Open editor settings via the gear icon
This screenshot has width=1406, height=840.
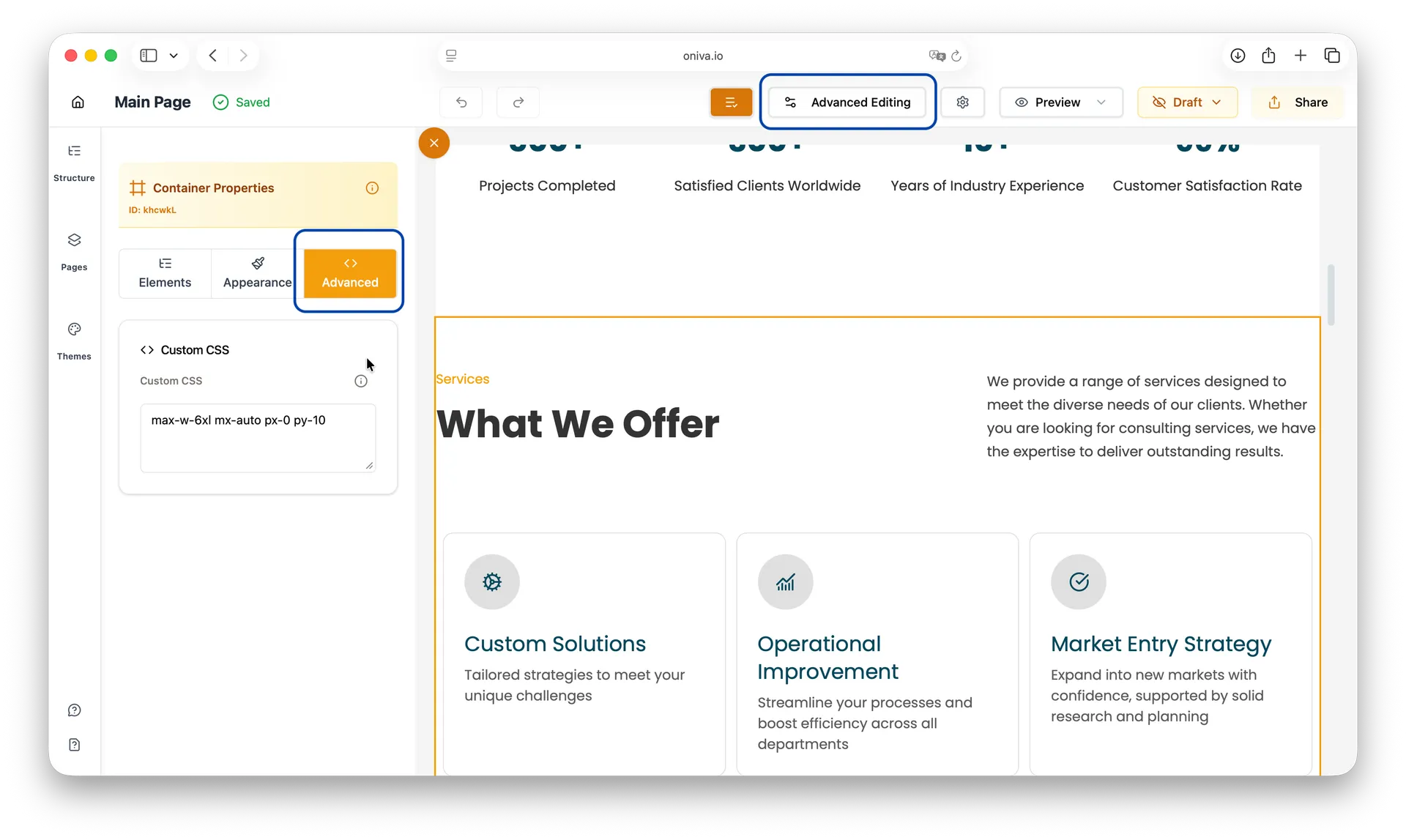click(963, 102)
